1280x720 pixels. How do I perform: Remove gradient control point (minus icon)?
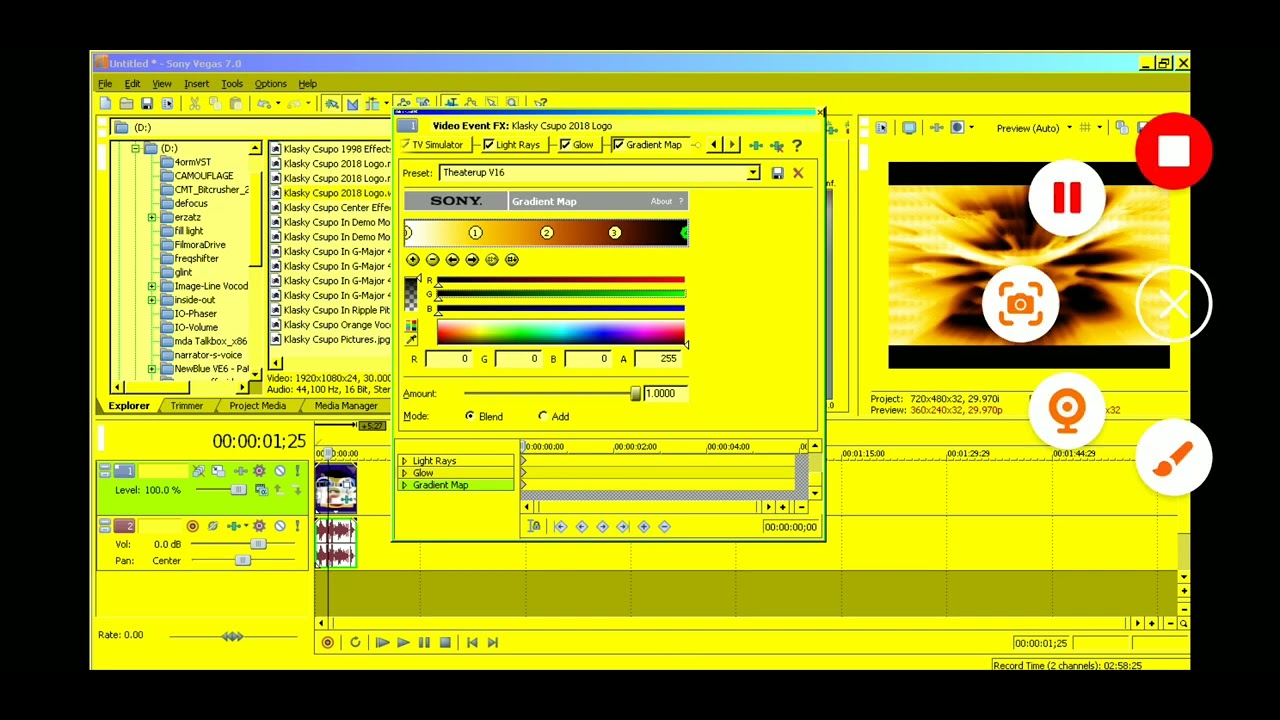(x=433, y=260)
